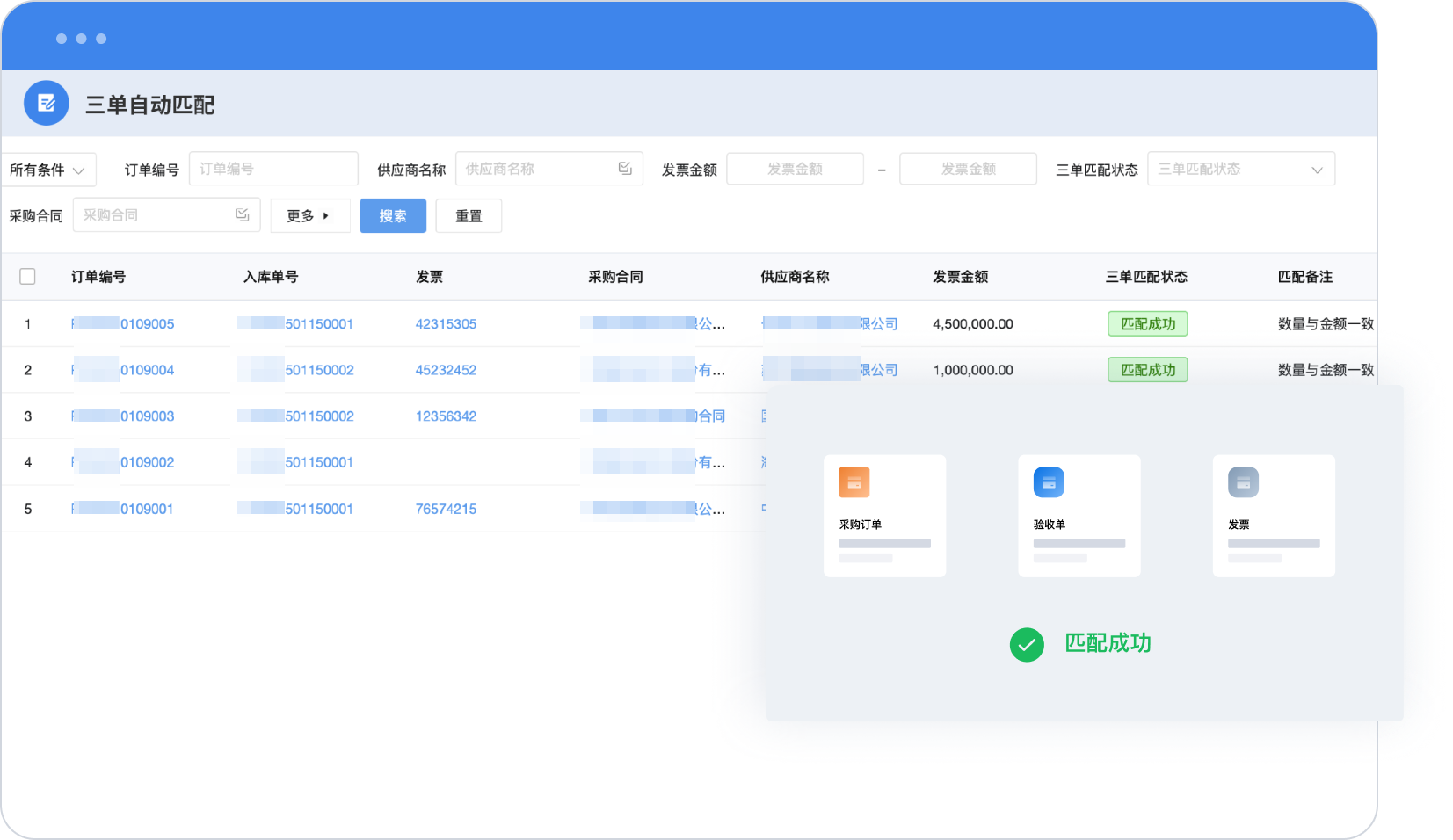The image size is (1453, 840).
Task: Click row 1 采购合同 link
Action: (653, 324)
